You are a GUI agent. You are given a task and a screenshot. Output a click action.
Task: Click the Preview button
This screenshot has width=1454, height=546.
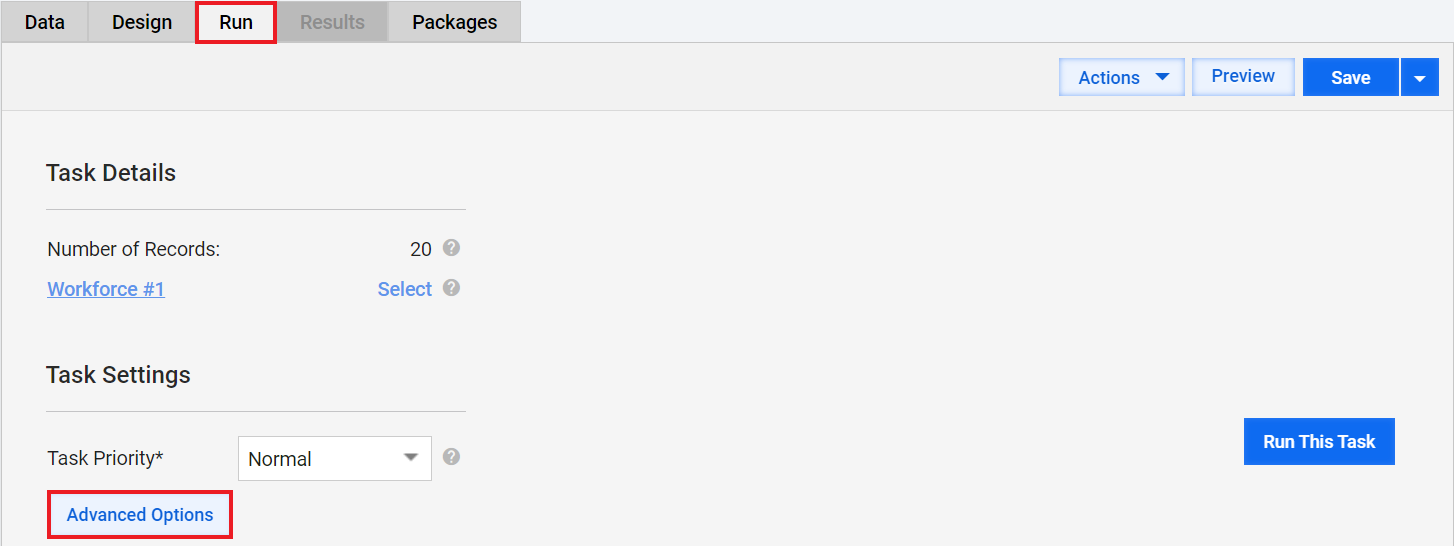[x=1243, y=76]
